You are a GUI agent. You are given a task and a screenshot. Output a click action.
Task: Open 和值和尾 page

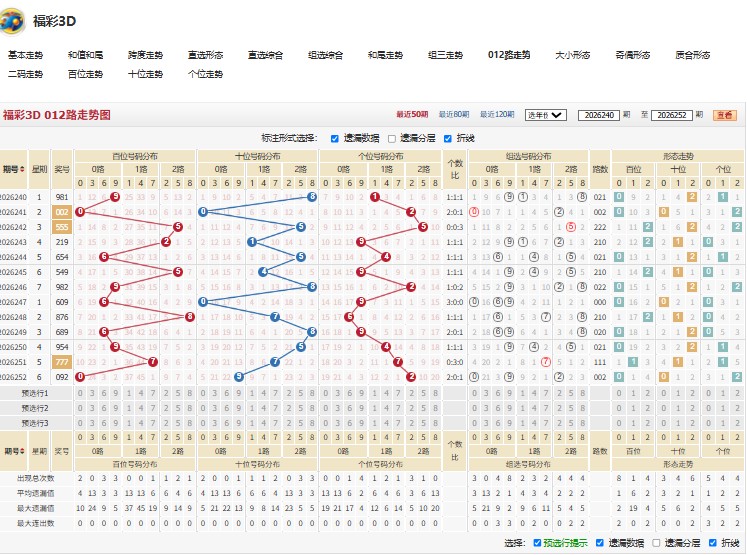coord(85,55)
